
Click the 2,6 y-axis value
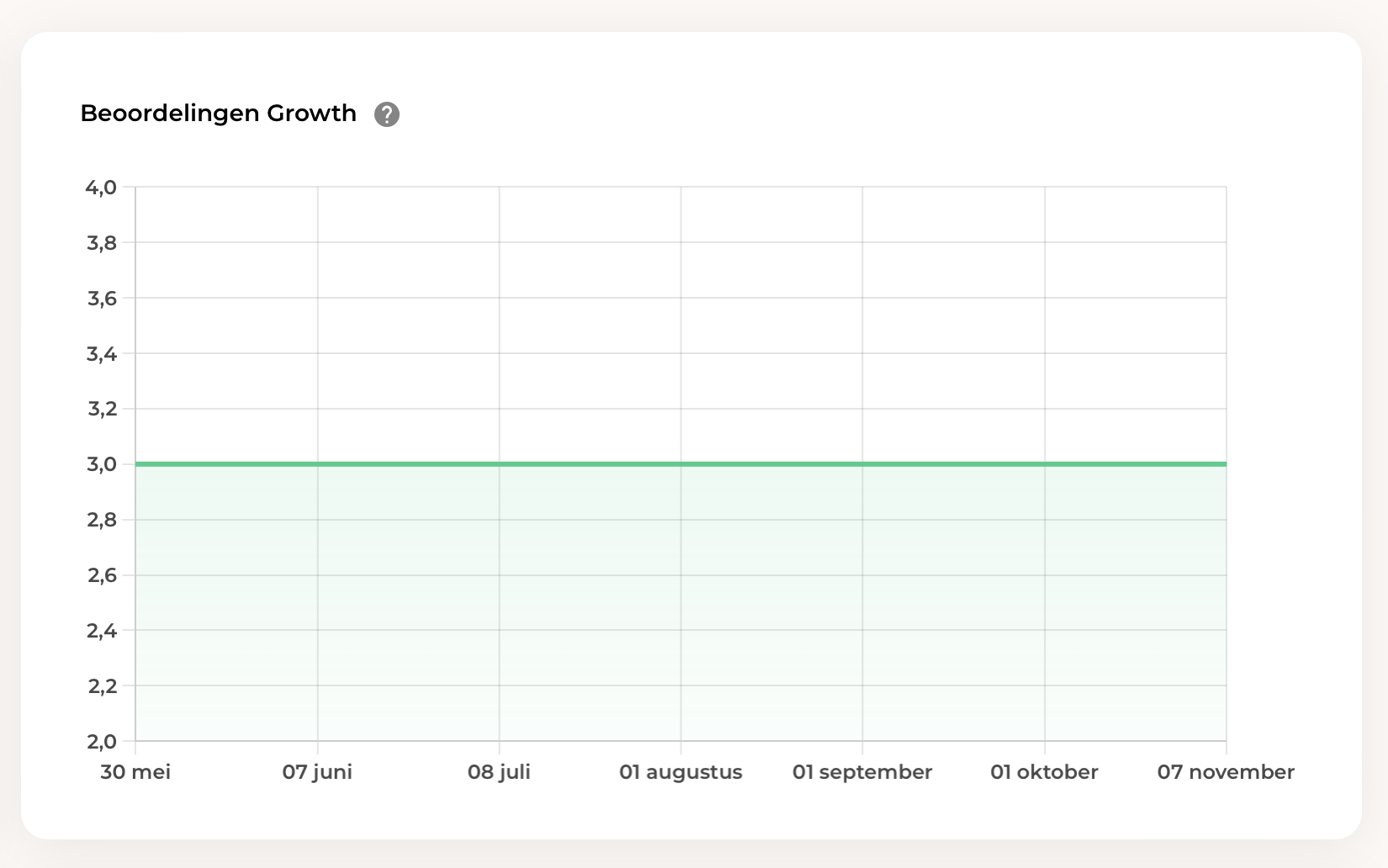pyautogui.click(x=102, y=575)
